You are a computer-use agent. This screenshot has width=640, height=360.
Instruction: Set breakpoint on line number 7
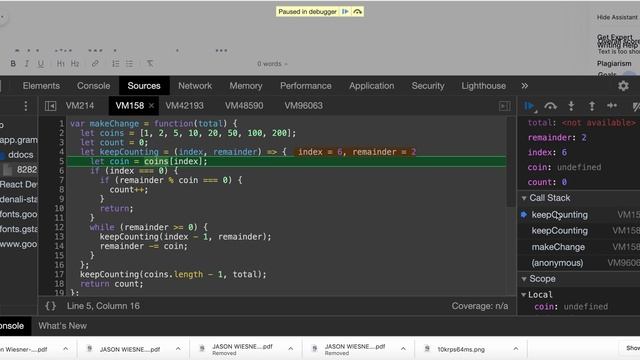(61, 180)
